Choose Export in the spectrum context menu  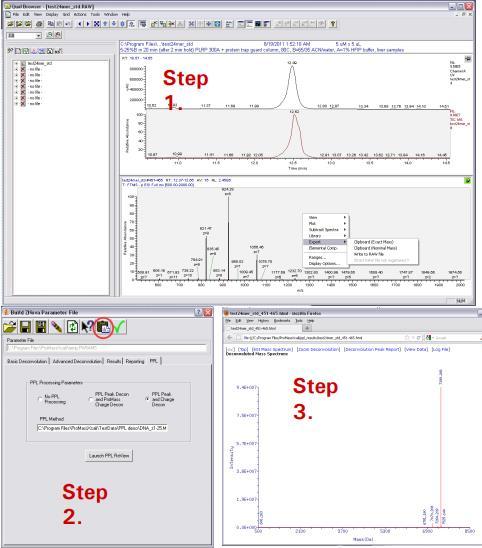pos(325,242)
